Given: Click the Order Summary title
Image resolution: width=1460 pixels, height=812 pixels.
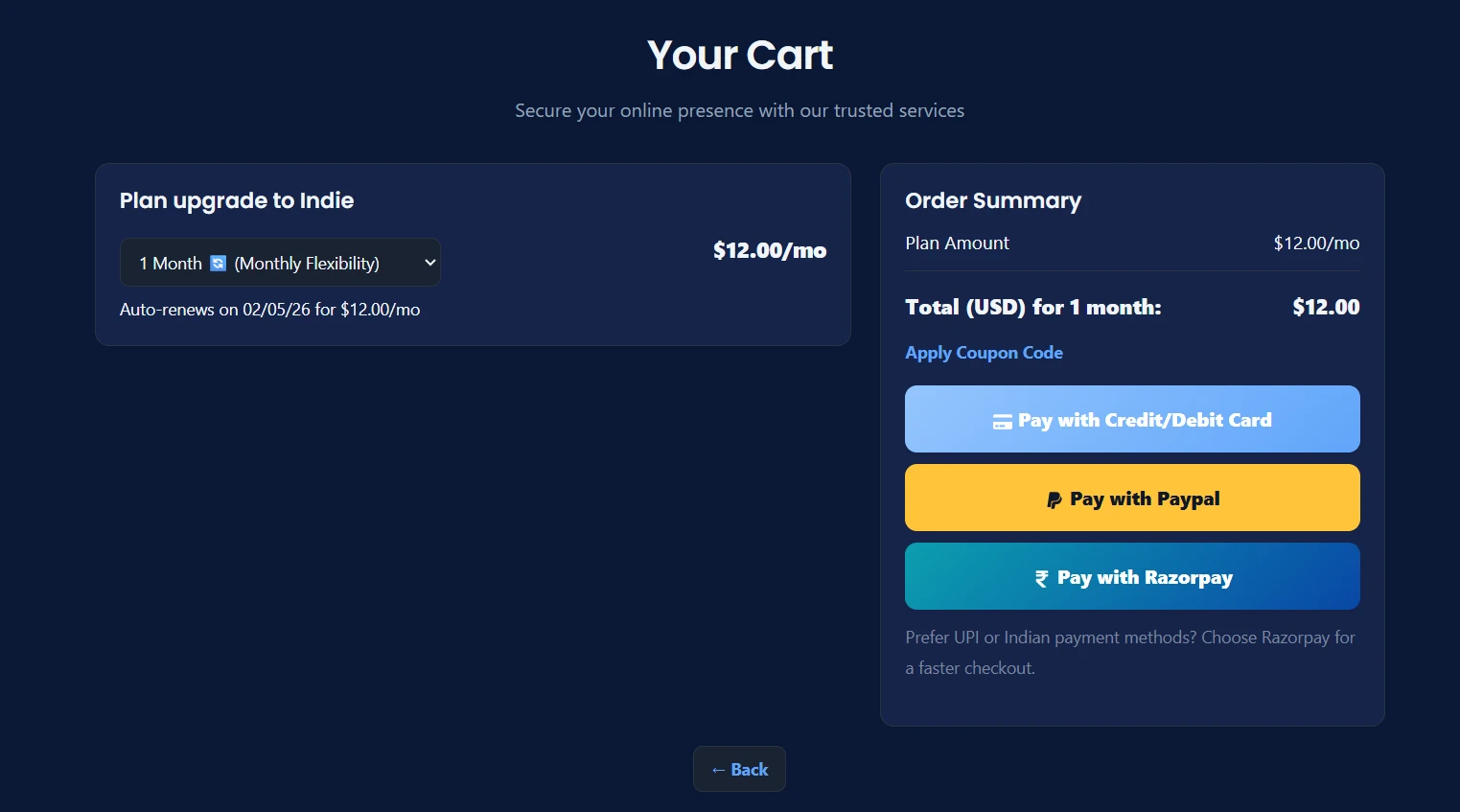Looking at the screenshot, I should pyautogui.click(x=993, y=200).
